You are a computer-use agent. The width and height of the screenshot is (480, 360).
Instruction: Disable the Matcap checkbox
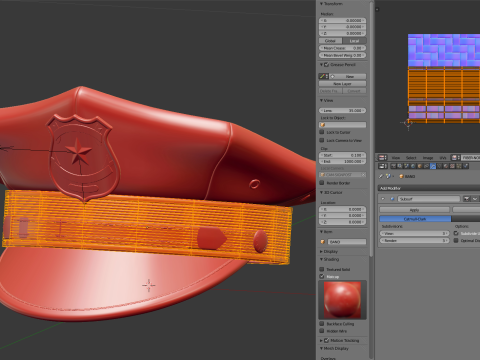pyautogui.click(x=322, y=276)
